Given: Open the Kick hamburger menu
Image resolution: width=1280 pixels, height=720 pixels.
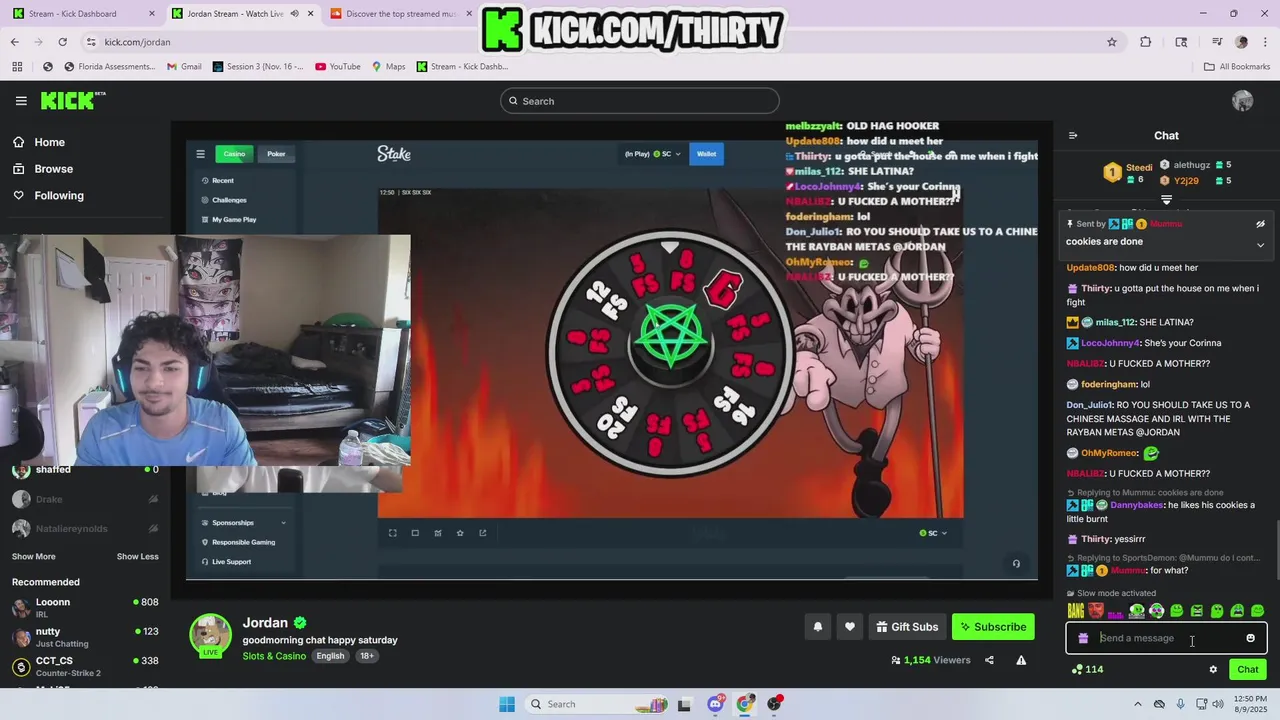Looking at the screenshot, I should (x=21, y=101).
